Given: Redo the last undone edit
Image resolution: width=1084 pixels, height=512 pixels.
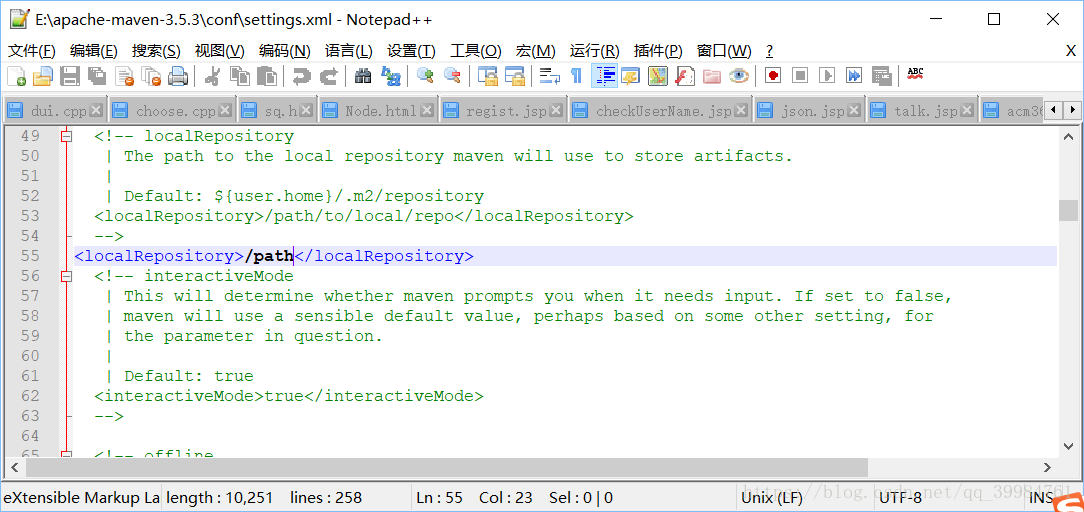Looking at the screenshot, I should pos(328,75).
